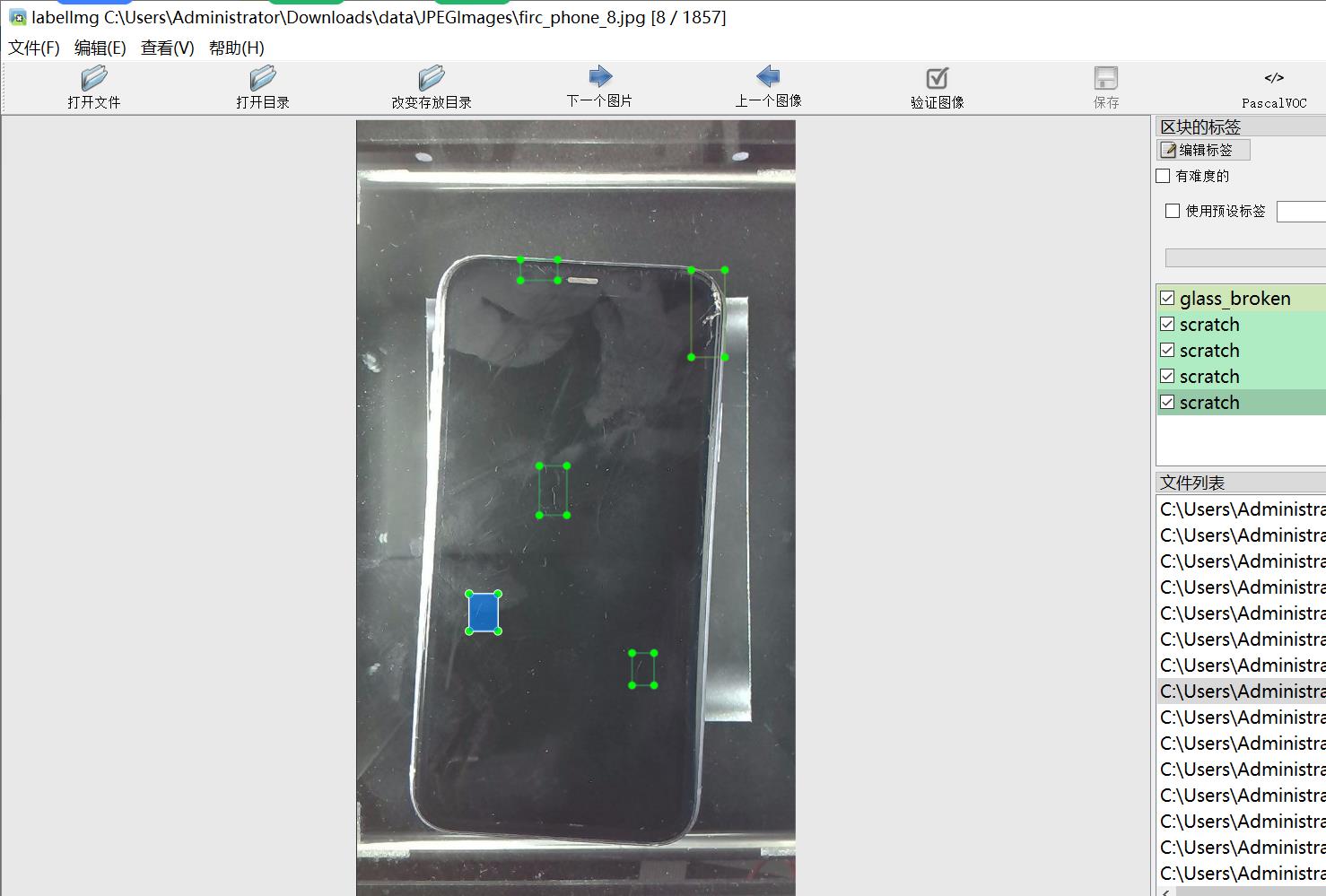Click the 保存 save disk icon
The image size is (1326, 896).
pos(1106,77)
